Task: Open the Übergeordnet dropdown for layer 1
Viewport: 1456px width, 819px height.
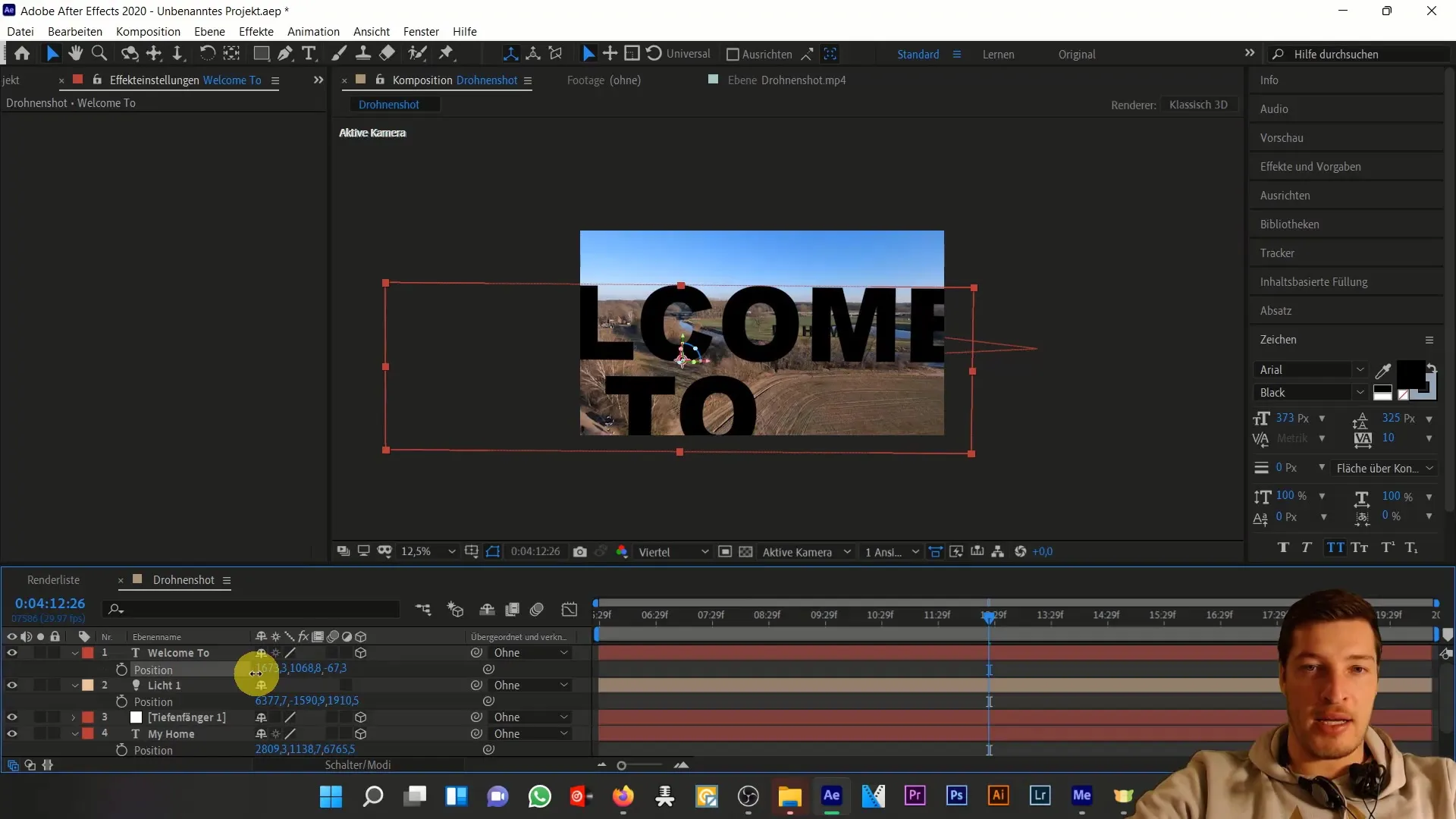Action: [531, 652]
